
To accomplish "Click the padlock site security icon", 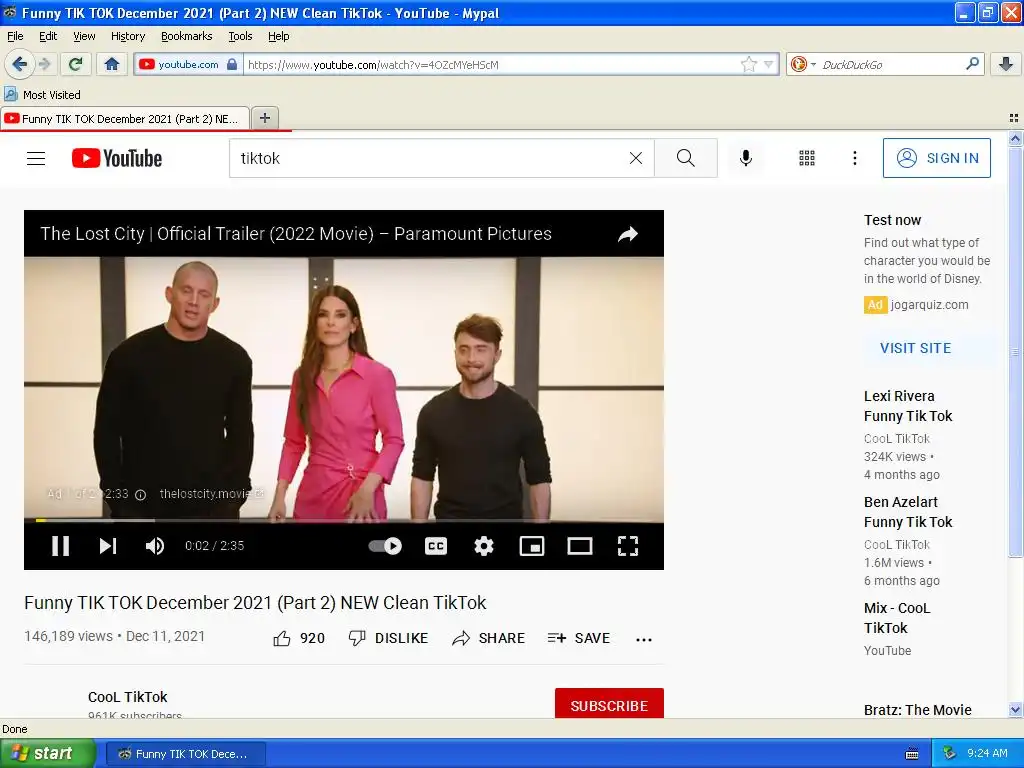I will 232,64.
